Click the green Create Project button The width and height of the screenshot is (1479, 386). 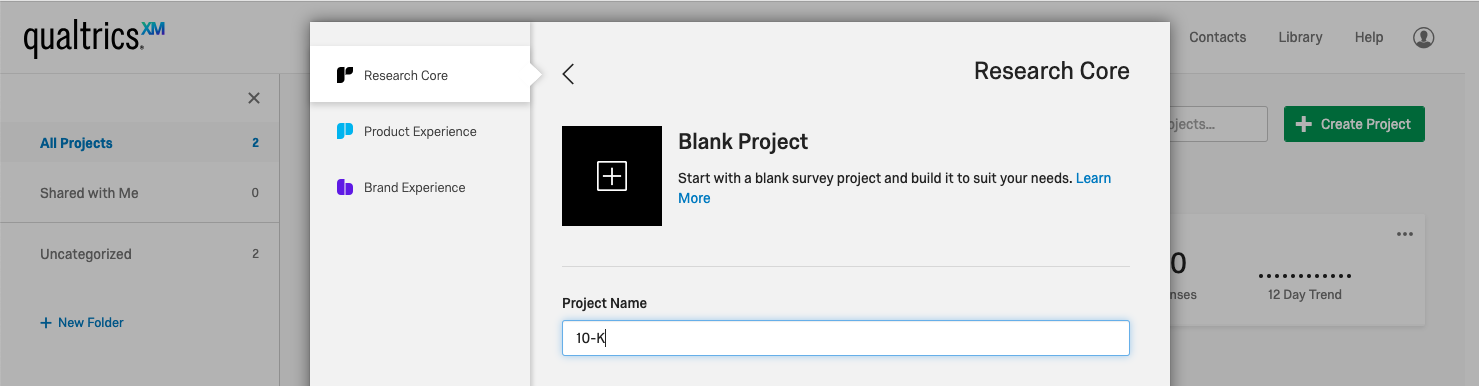coord(1354,124)
